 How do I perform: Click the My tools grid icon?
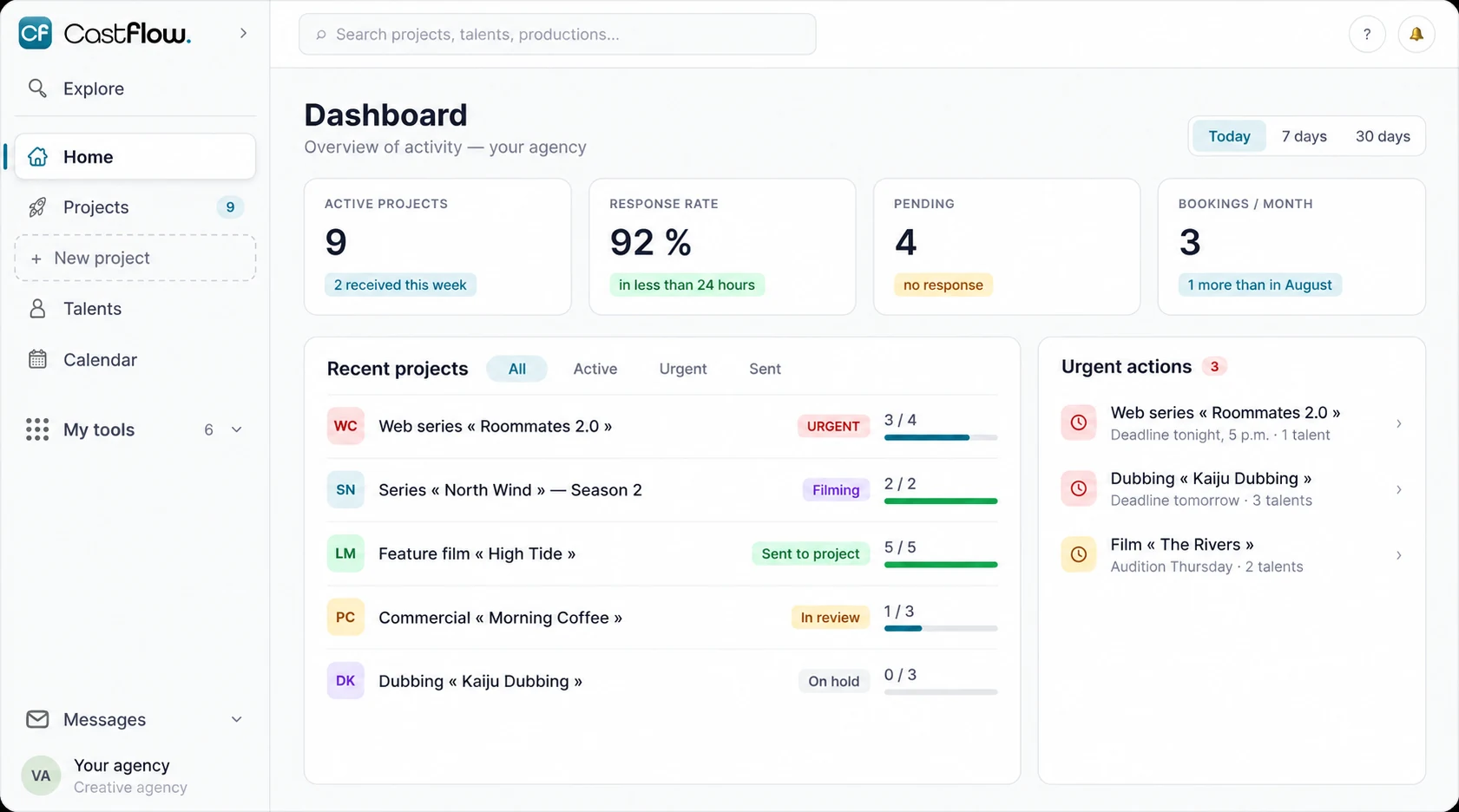pos(37,429)
